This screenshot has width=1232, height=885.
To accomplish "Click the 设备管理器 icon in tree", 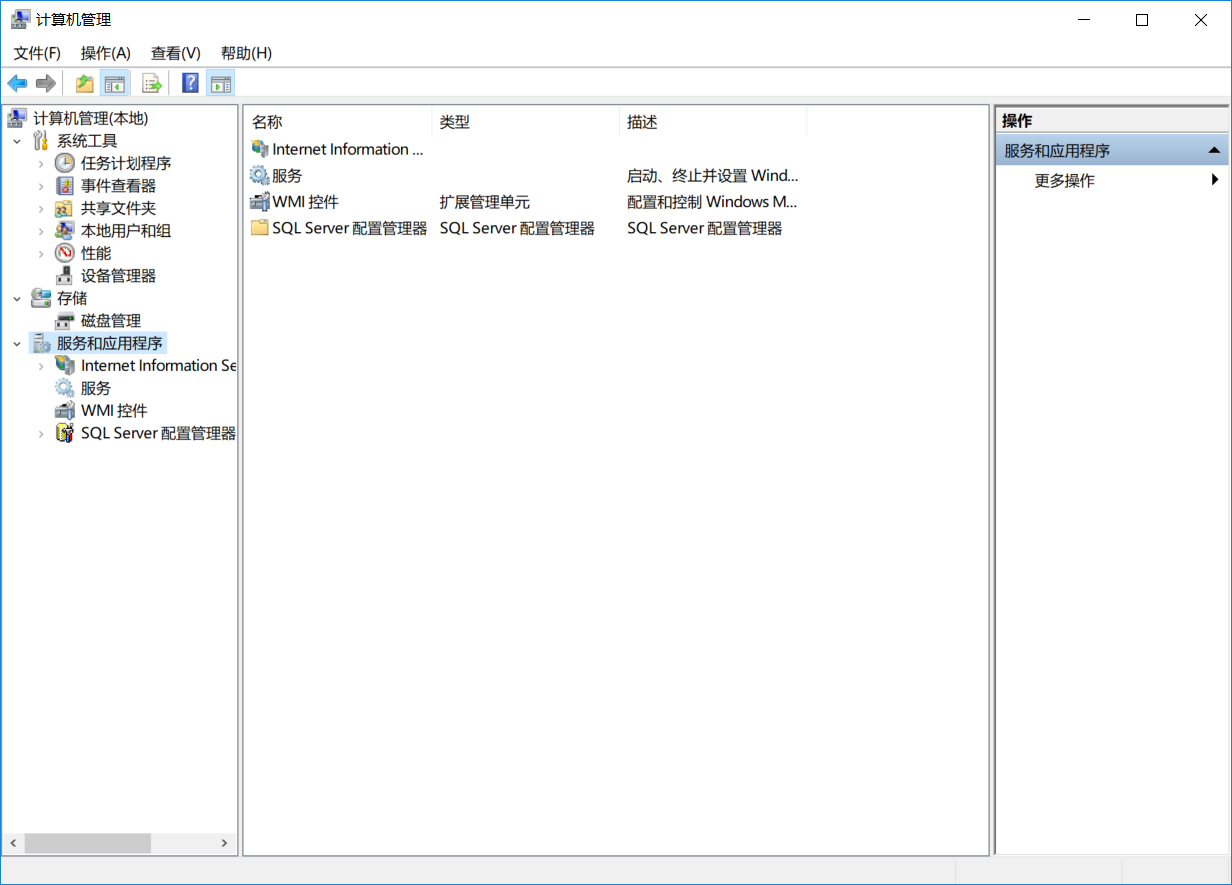I will coord(65,276).
